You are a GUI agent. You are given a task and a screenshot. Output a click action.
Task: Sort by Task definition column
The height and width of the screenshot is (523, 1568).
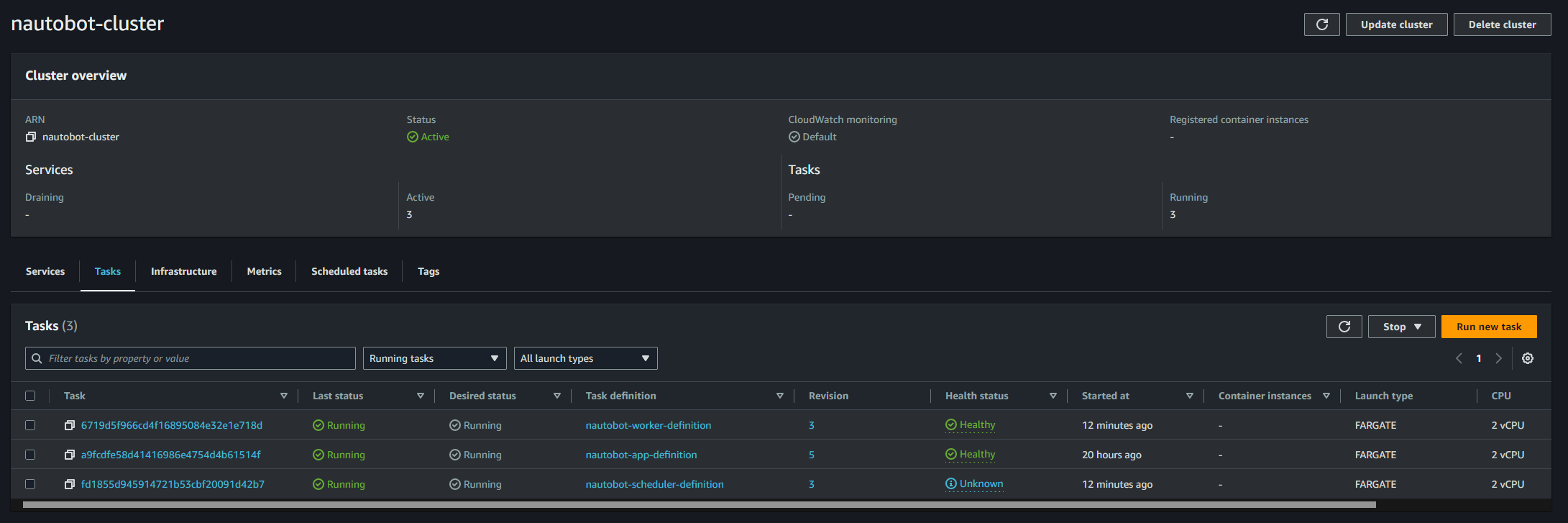(779, 396)
